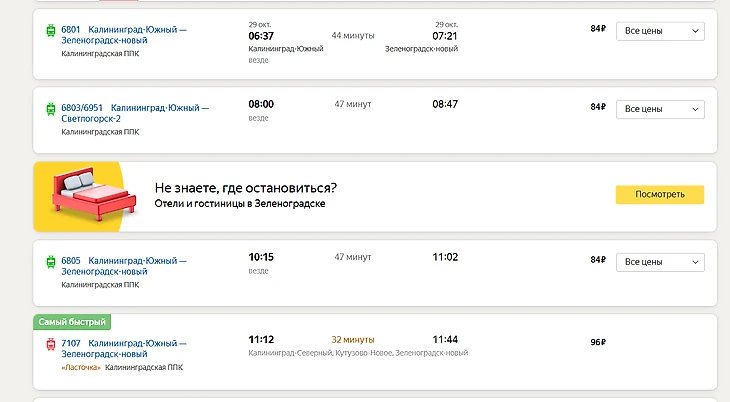
Task: Click the red Lastochka train icon for 7107
Action: (51, 345)
